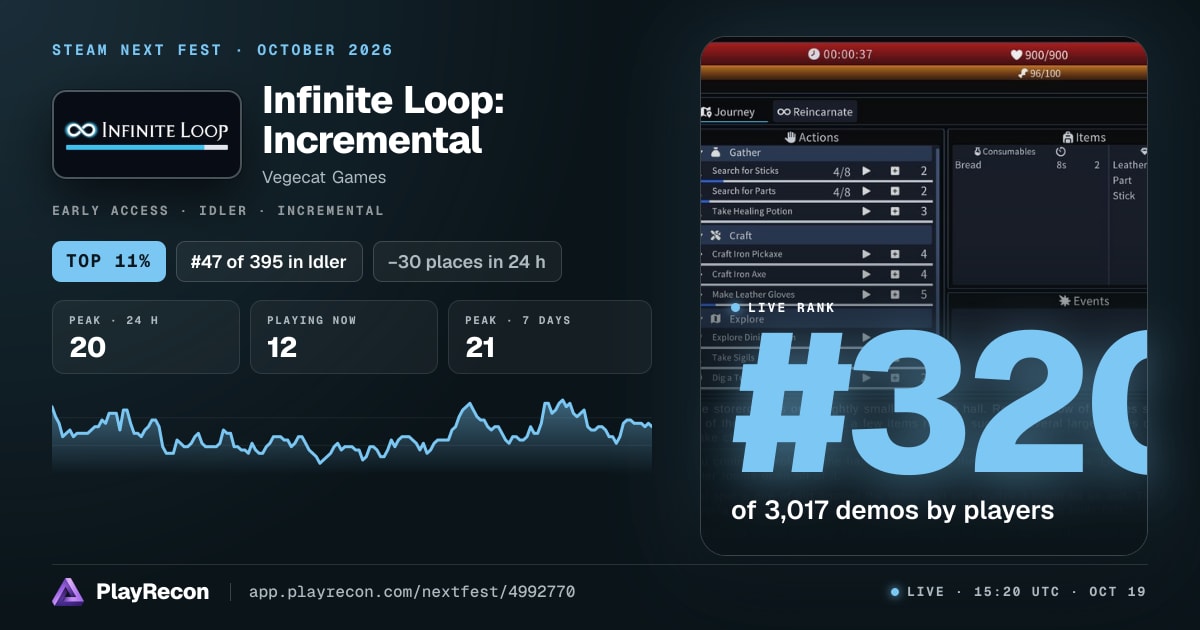This screenshot has width=1200, height=630.
Task: Click the PlayRecon brand name
Action: [x=153, y=592]
